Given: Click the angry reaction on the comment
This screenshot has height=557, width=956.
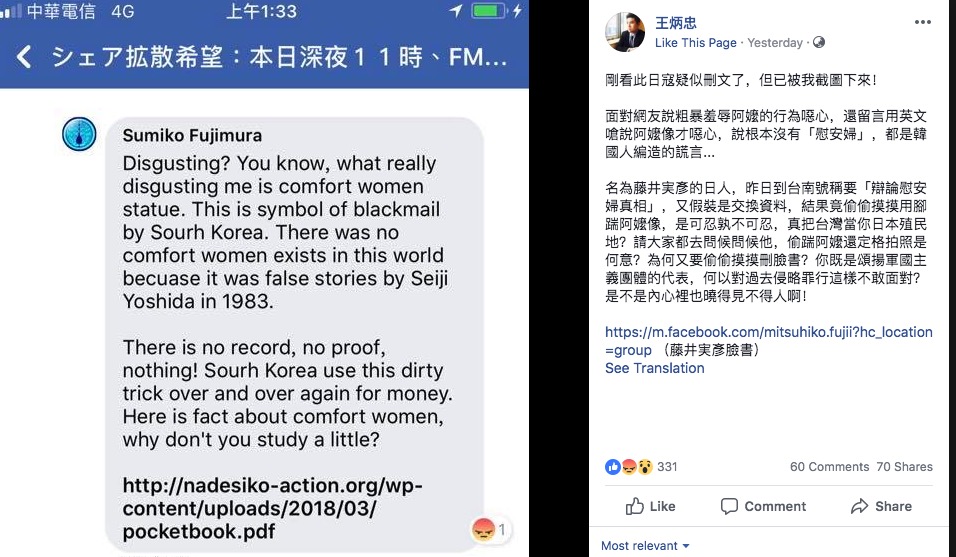Looking at the screenshot, I should click(483, 529).
